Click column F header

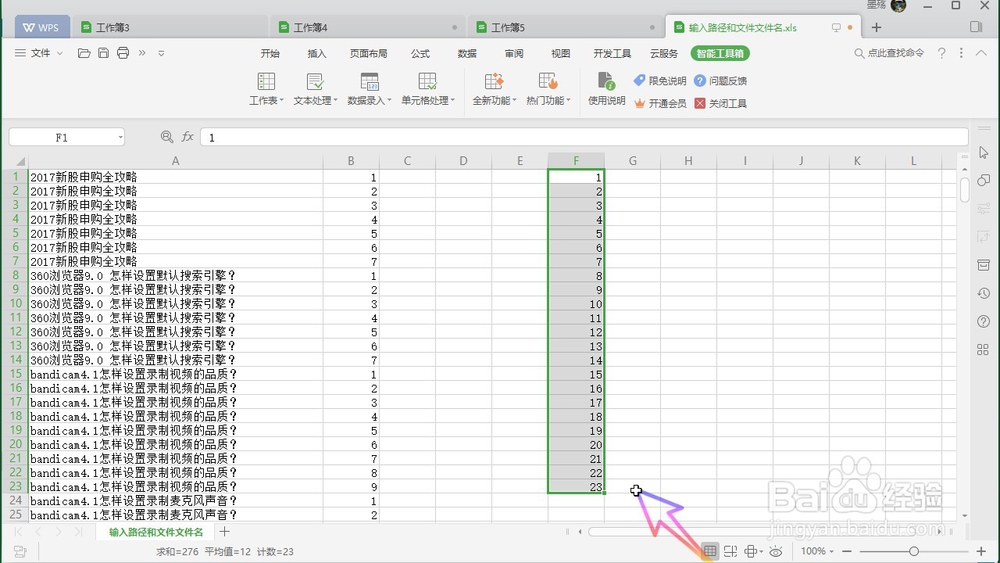pos(576,161)
